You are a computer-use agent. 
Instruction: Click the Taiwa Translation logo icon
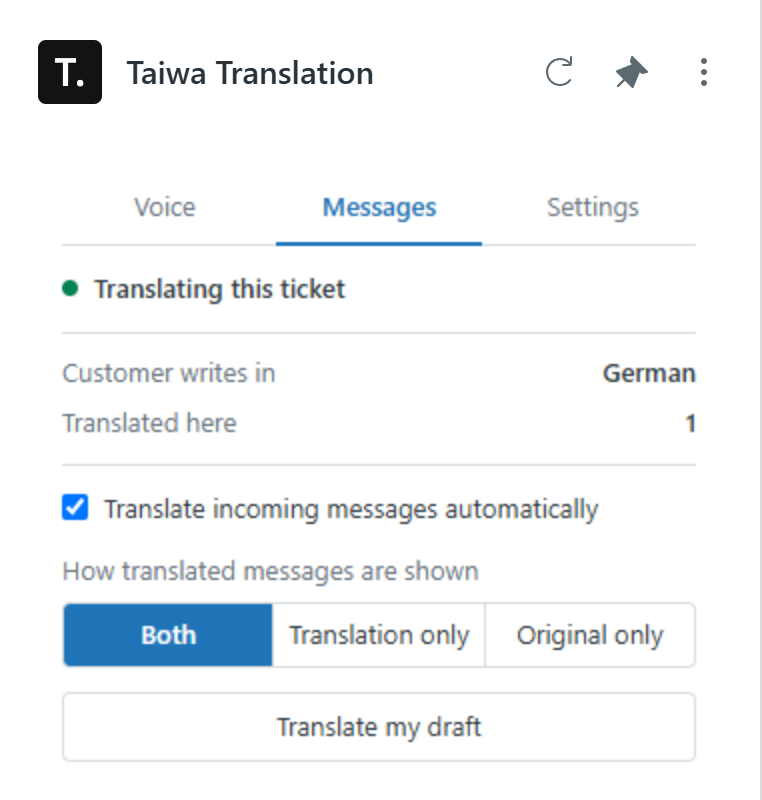click(x=70, y=72)
